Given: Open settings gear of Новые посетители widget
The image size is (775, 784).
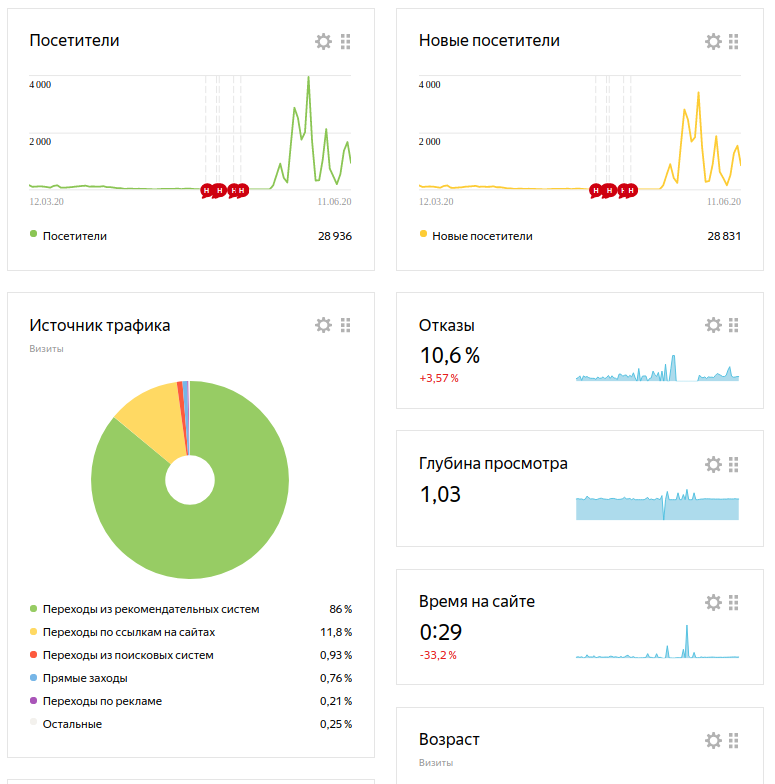Looking at the screenshot, I should click(x=713, y=41).
